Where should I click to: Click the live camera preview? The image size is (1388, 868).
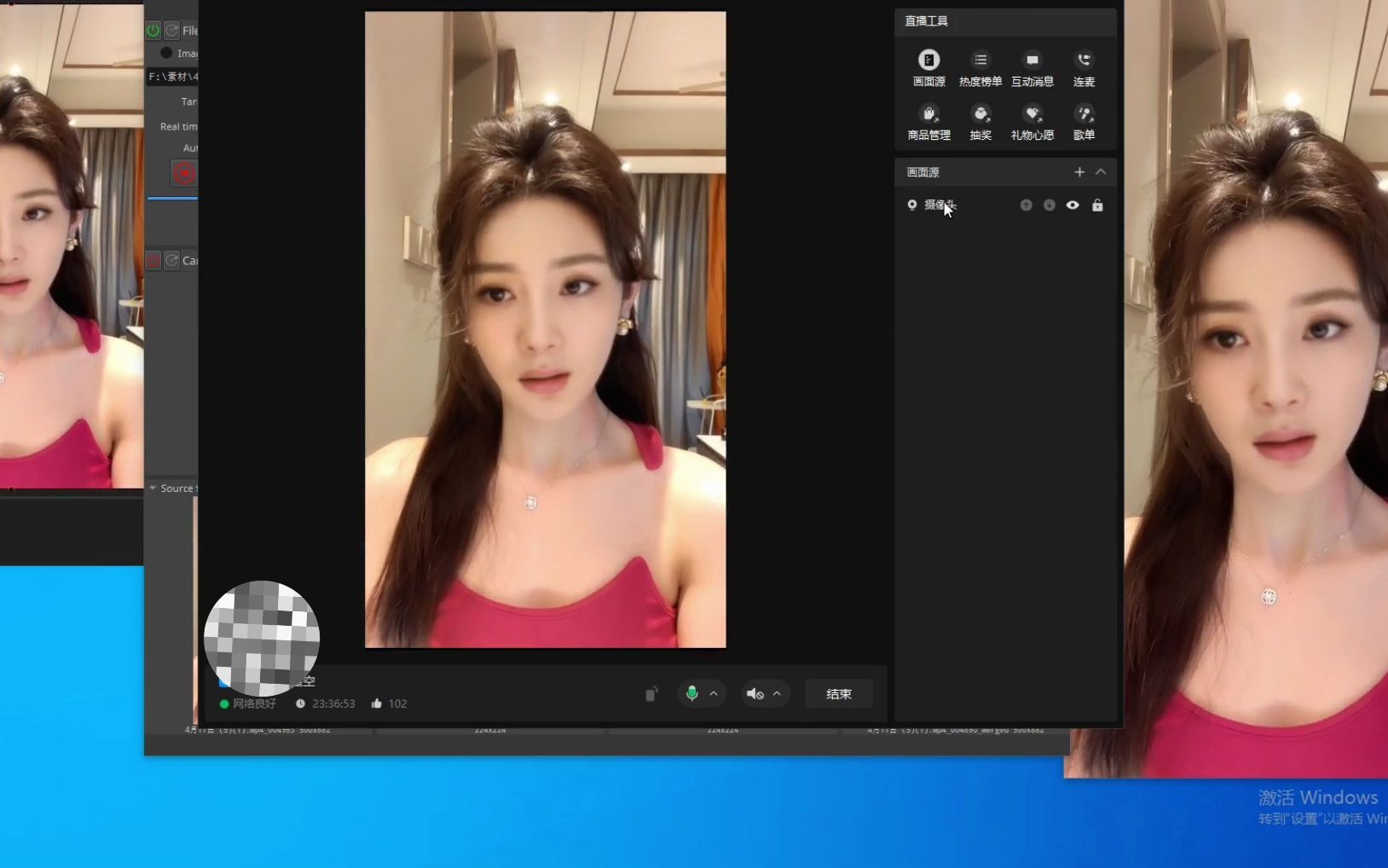[x=546, y=329]
